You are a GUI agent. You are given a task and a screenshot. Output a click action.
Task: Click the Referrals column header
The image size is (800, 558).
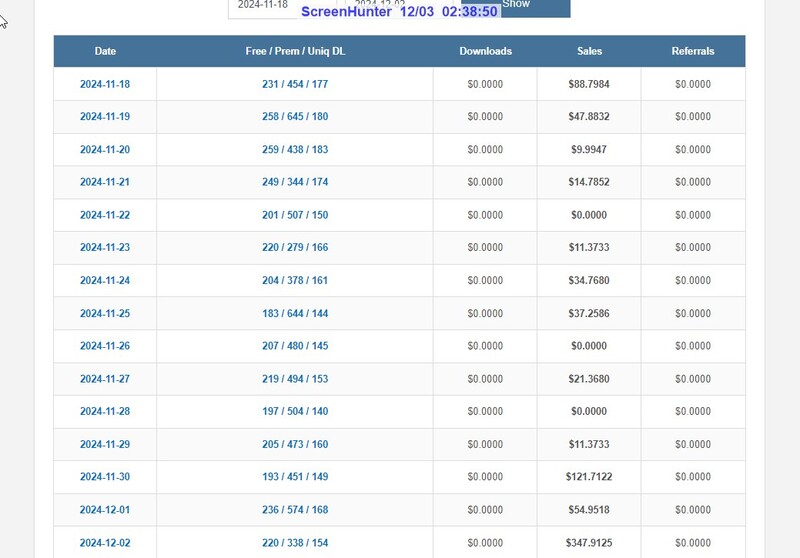[693, 51]
